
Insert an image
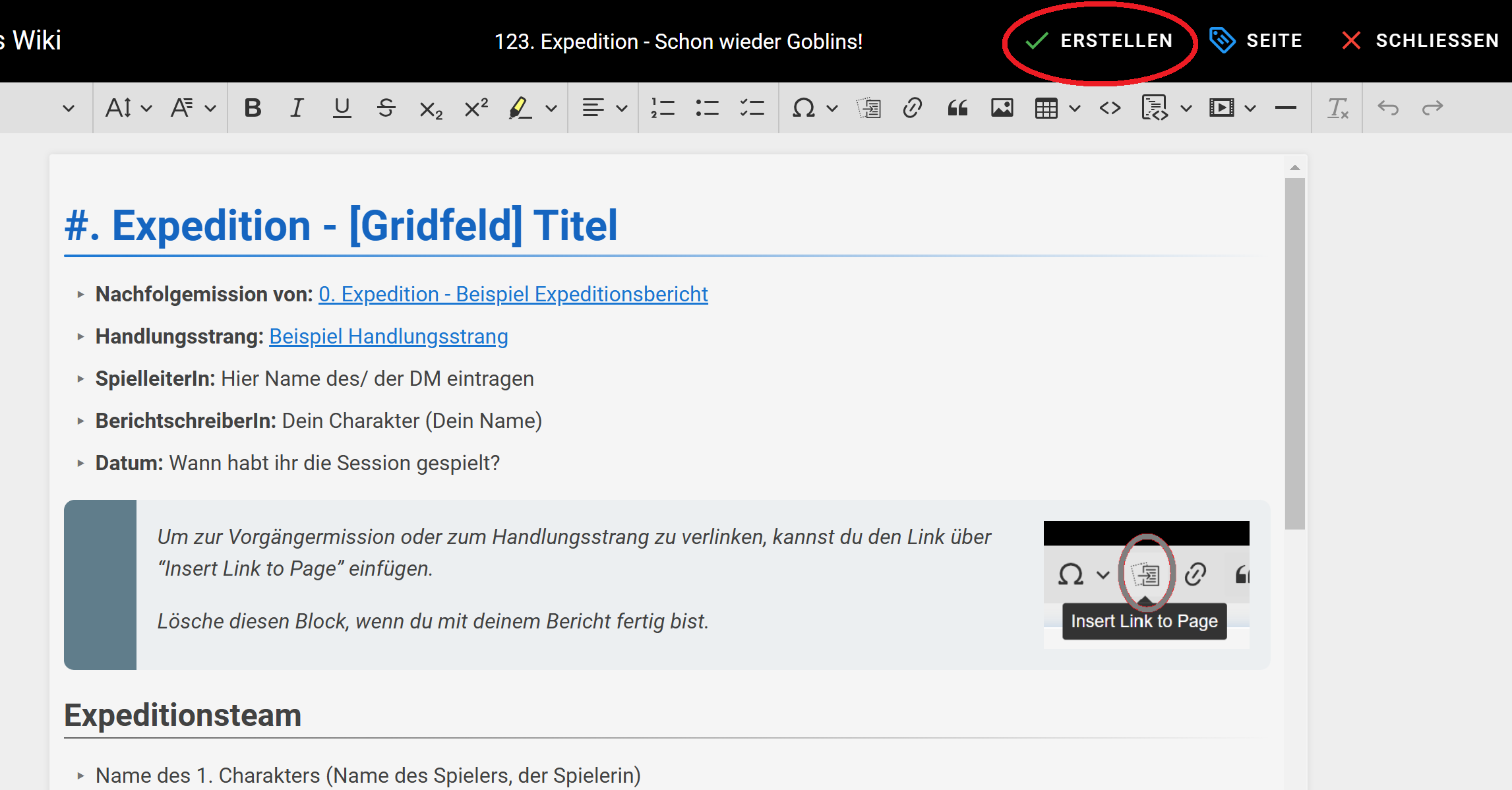[1002, 107]
